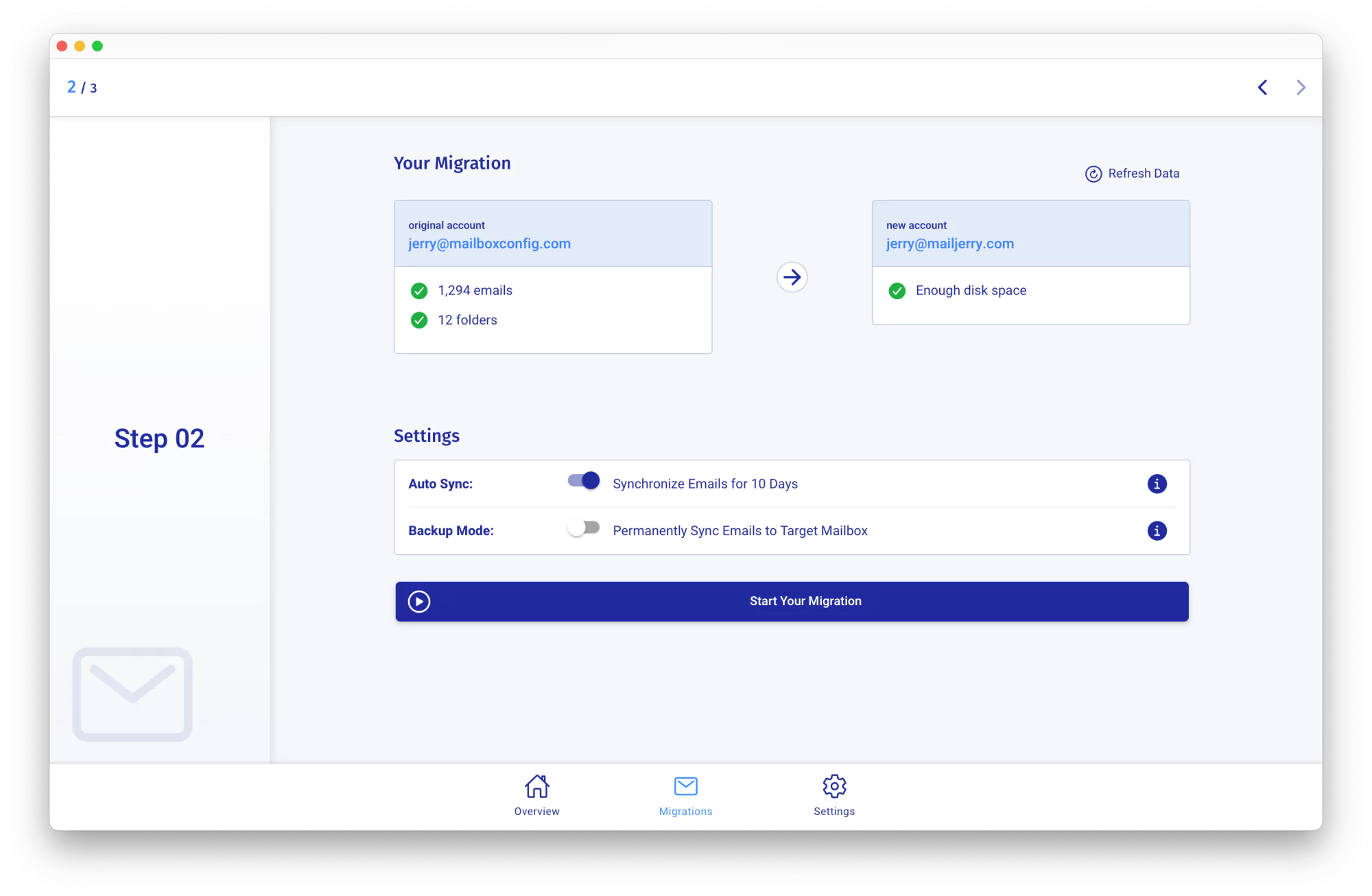
Task: Enable the Backup Mode toggle
Action: click(584, 528)
